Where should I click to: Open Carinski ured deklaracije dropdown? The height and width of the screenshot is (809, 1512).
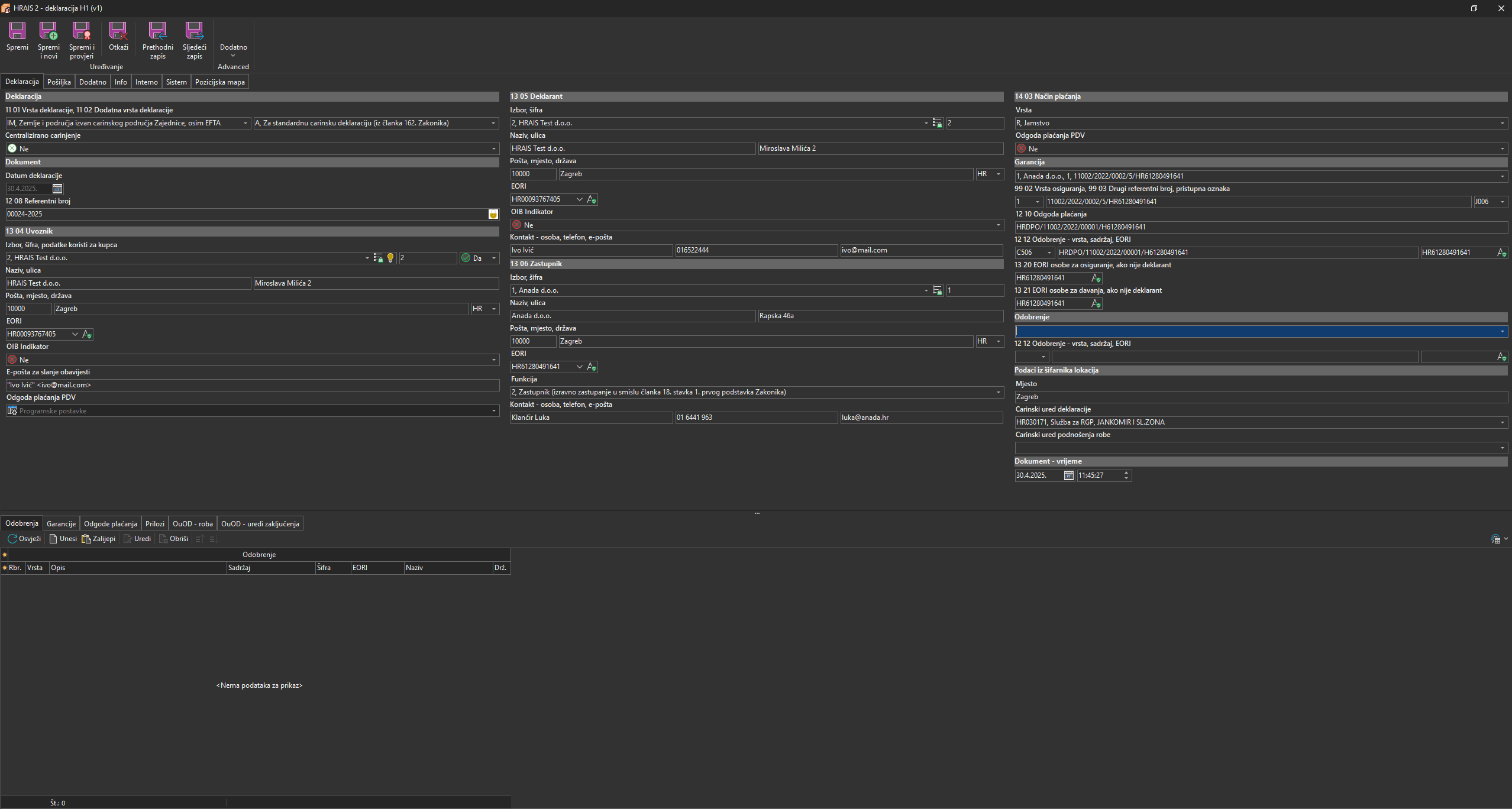click(x=1502, y=422)
